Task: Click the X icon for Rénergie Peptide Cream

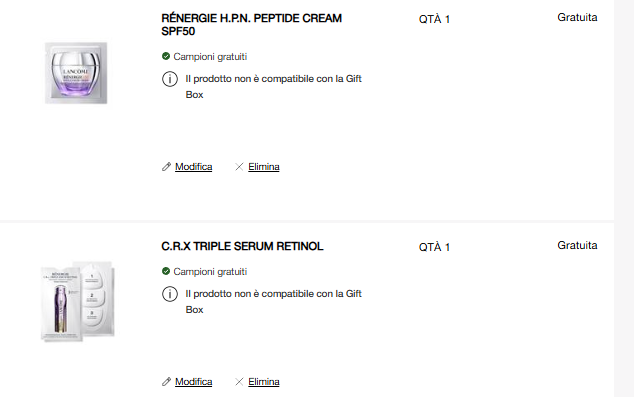Action: (239, 167)
